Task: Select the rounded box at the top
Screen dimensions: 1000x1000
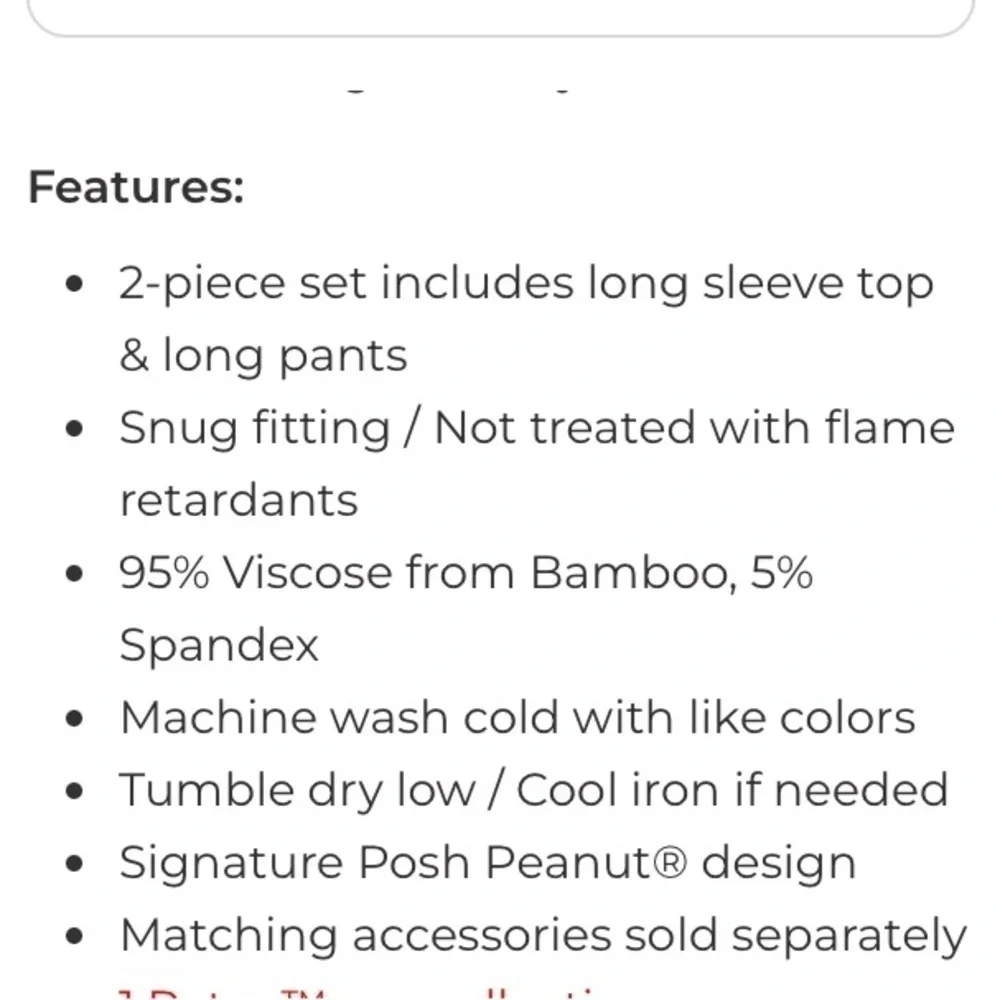Action: point(501,17)
